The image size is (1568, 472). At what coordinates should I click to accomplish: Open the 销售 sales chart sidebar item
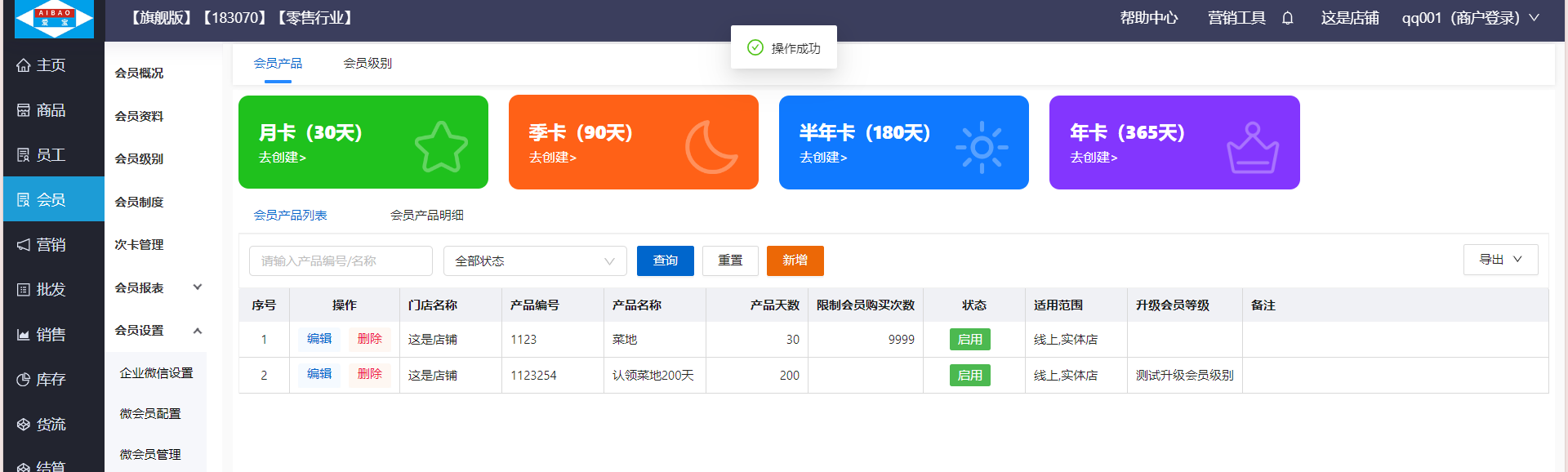(x=41, y=335)
